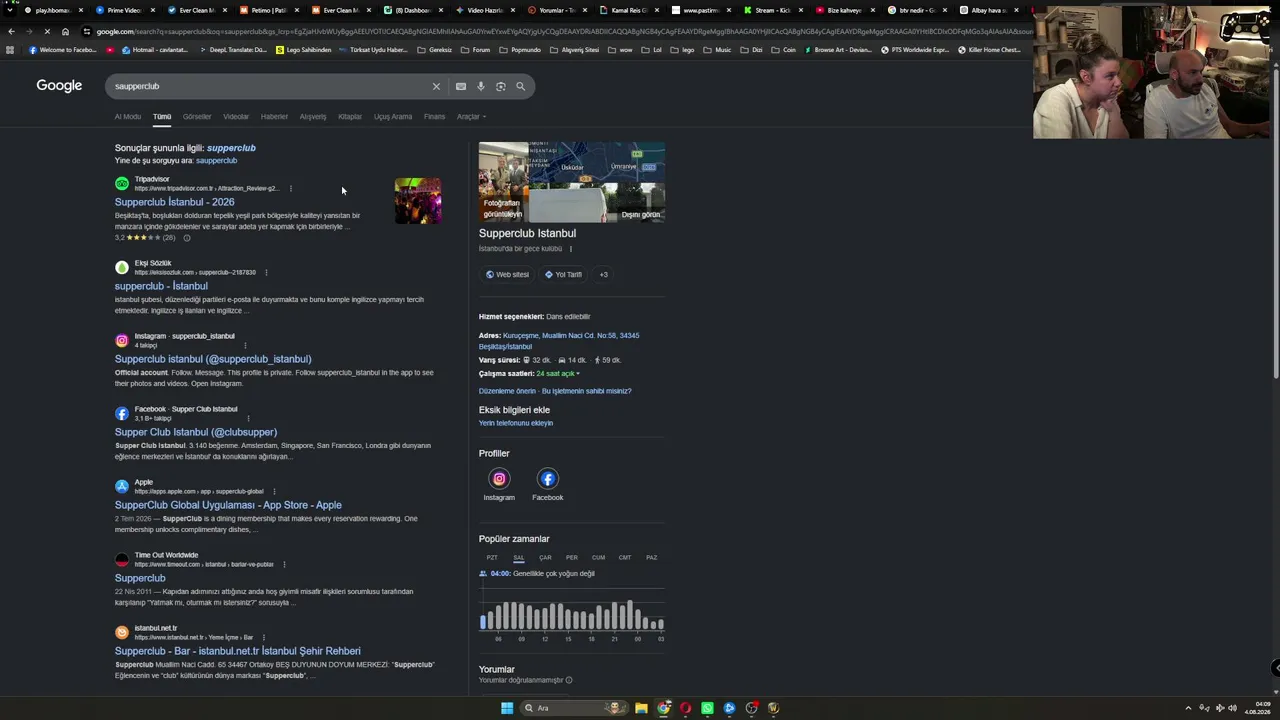Viewport: 1280px width, 720px height.
Task: Switch to the Alışveriş tab
Action: point(313,117)
